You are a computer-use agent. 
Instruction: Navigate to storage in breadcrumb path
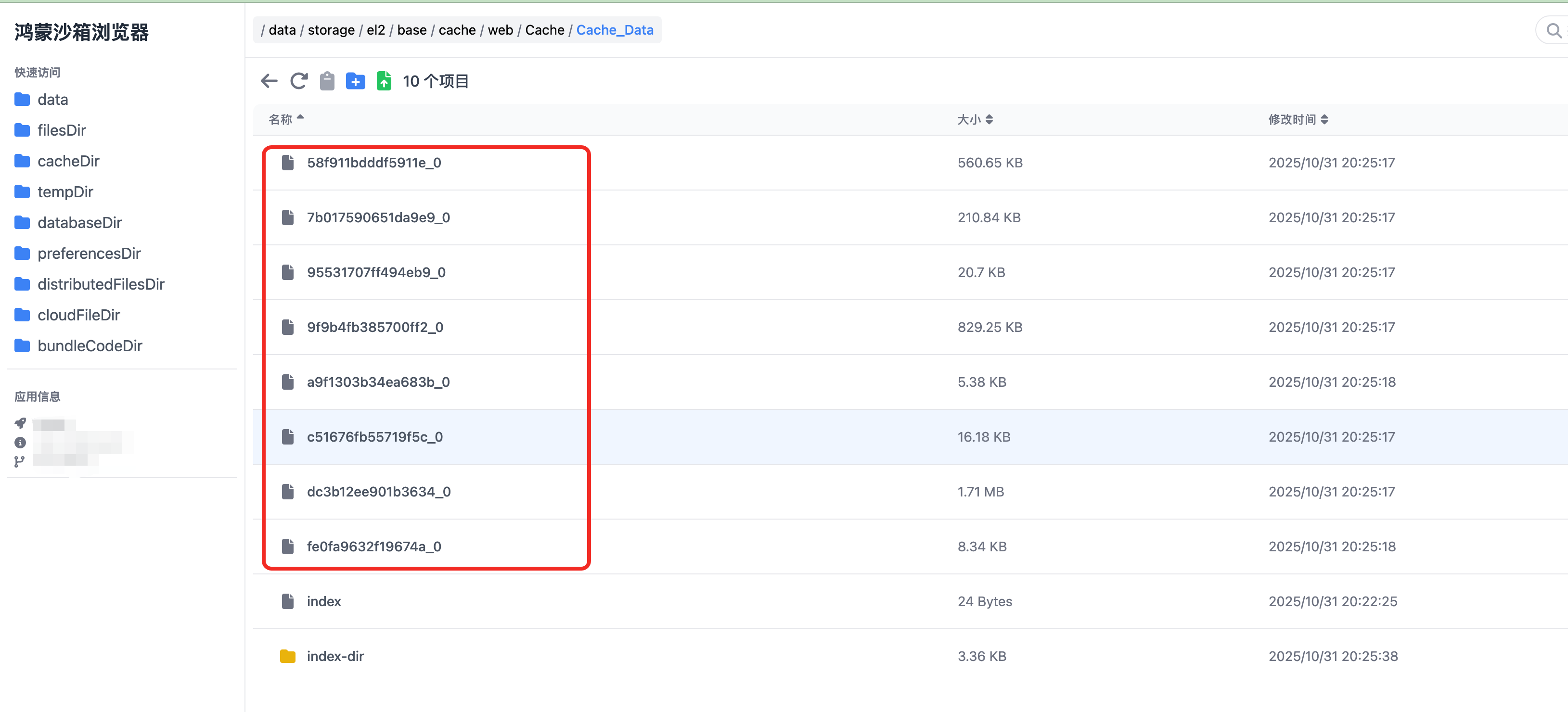(331, 30)
